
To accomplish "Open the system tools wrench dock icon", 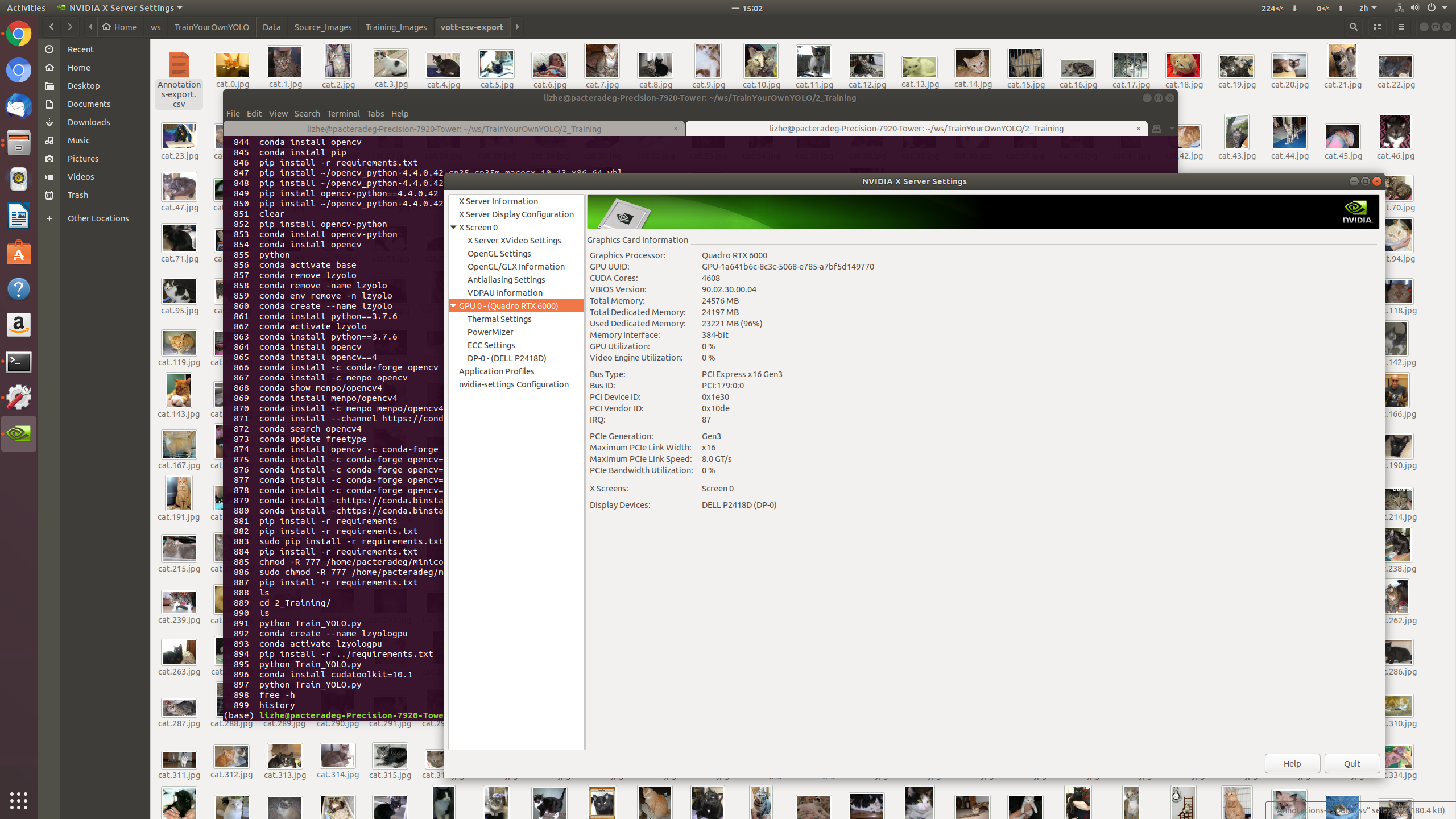I will pyautogui.click(x=19, y=398).
